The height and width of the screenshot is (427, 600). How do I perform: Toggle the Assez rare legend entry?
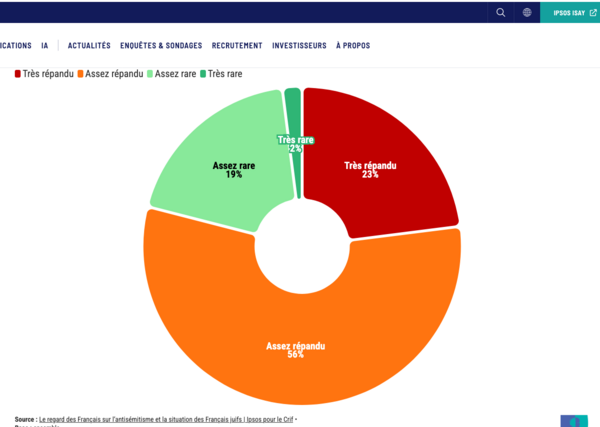pos(172,74)
